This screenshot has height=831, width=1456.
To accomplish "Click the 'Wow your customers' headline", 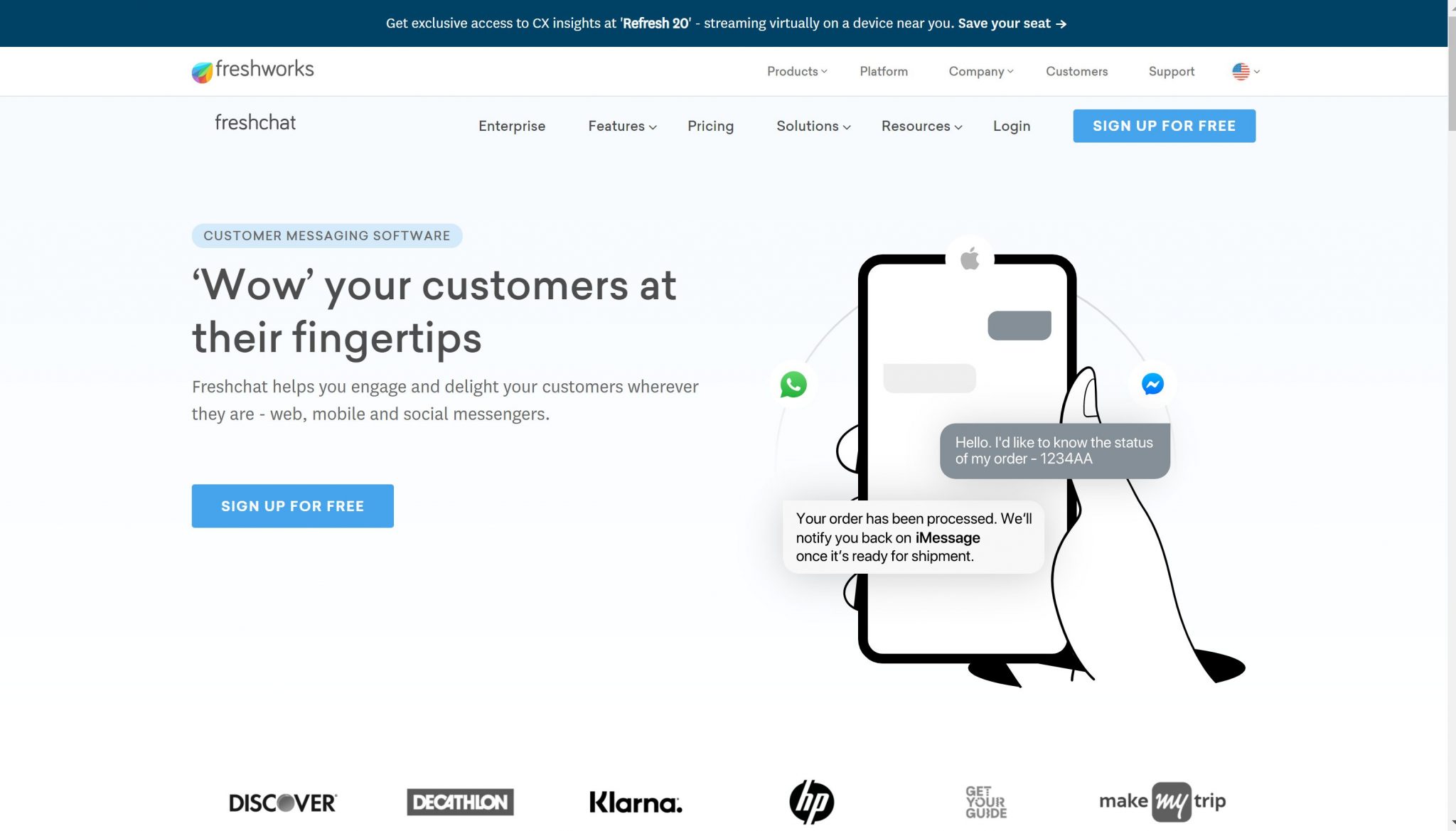I will (x=434, y=311).
